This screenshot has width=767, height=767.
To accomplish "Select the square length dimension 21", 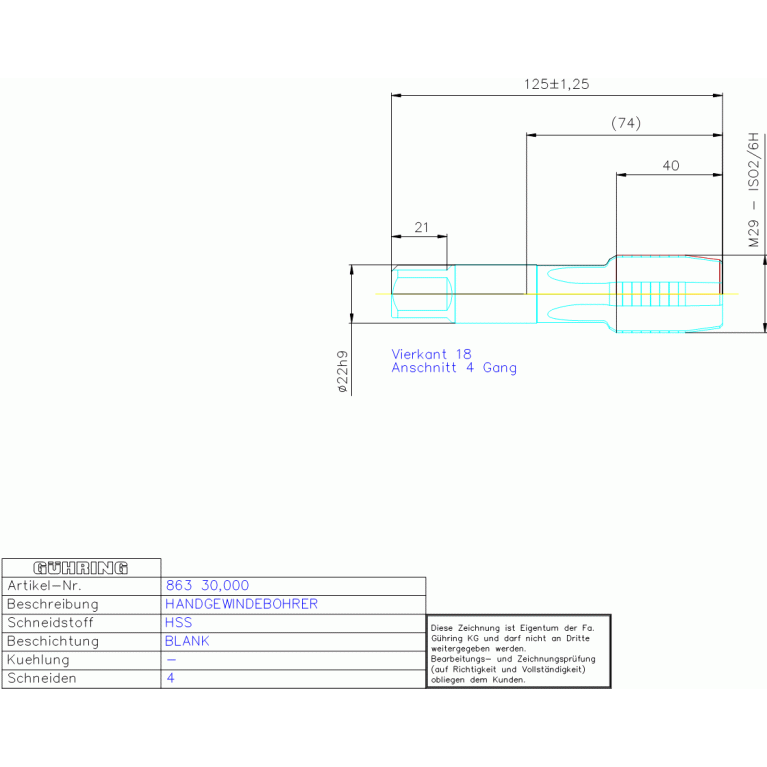I will pyautogui.click(x=421, y=227).
